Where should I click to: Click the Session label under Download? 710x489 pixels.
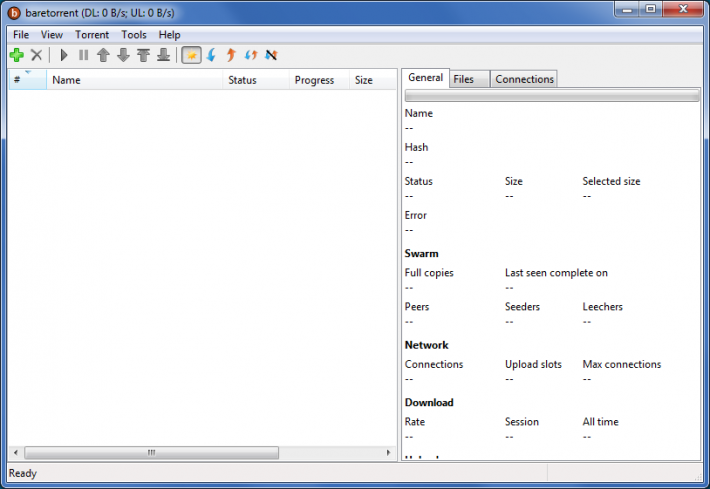coord(522,422)
